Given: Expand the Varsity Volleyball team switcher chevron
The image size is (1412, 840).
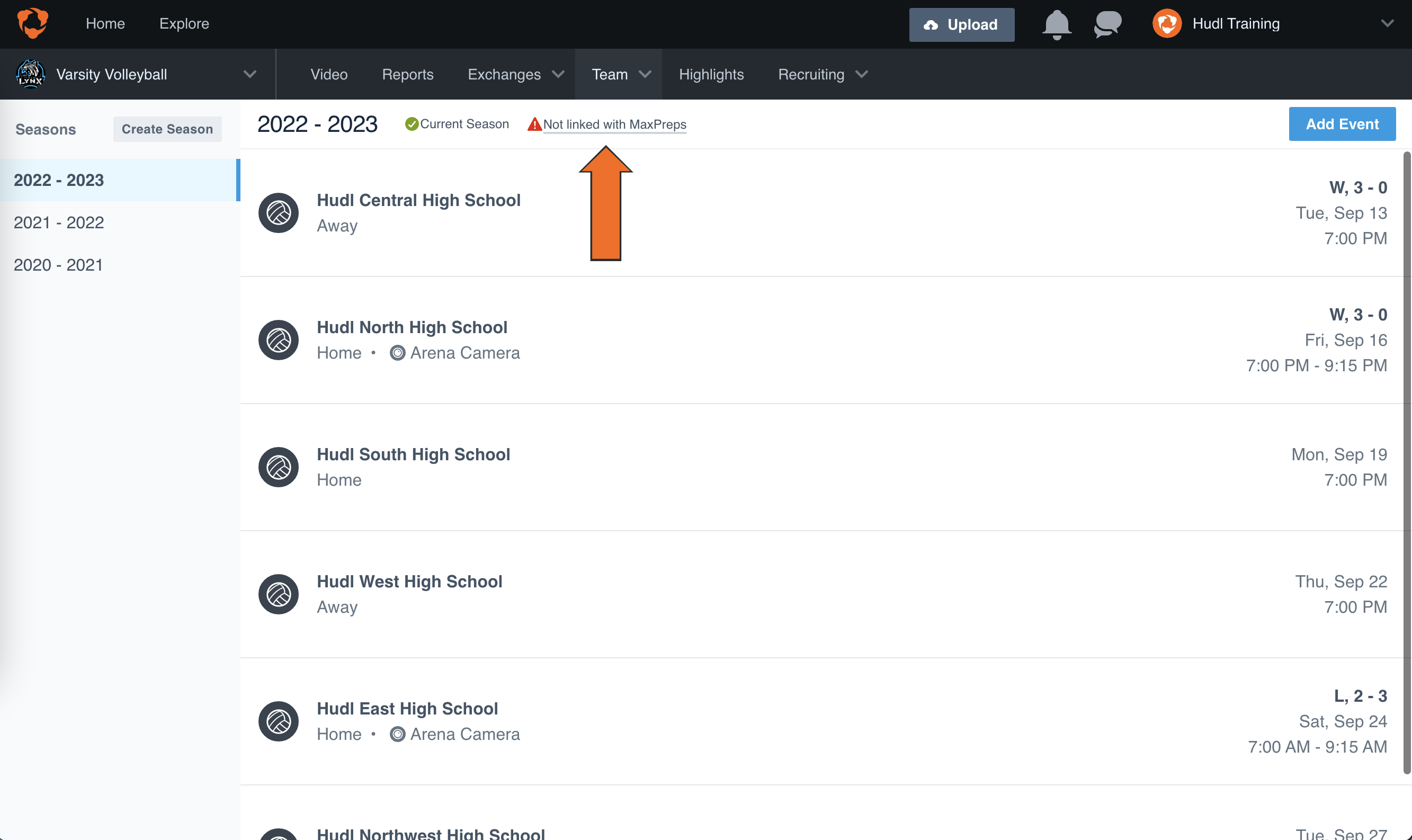Looking at the screenshot, I should (249, 74).
